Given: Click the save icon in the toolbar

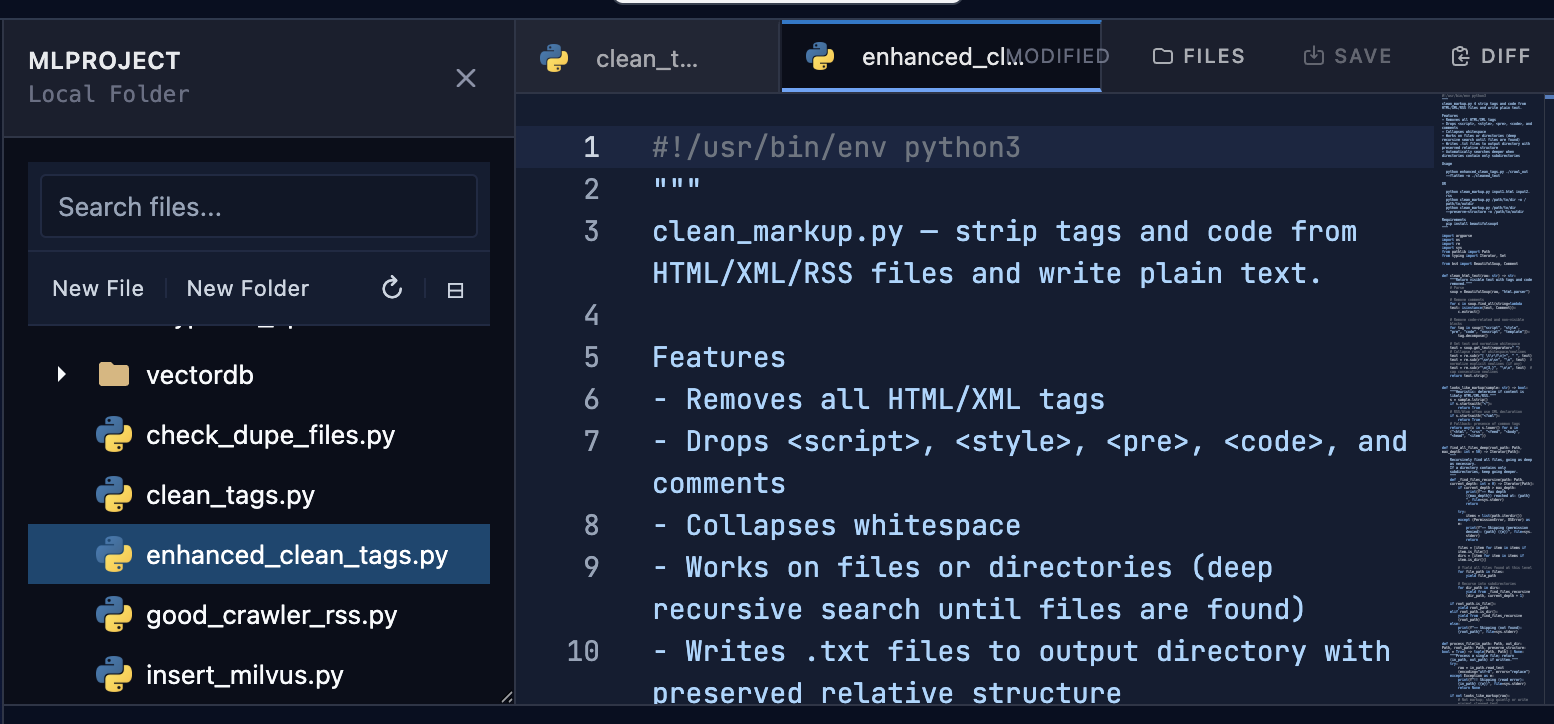Looking at the screenshot, I should point(1312,56).
